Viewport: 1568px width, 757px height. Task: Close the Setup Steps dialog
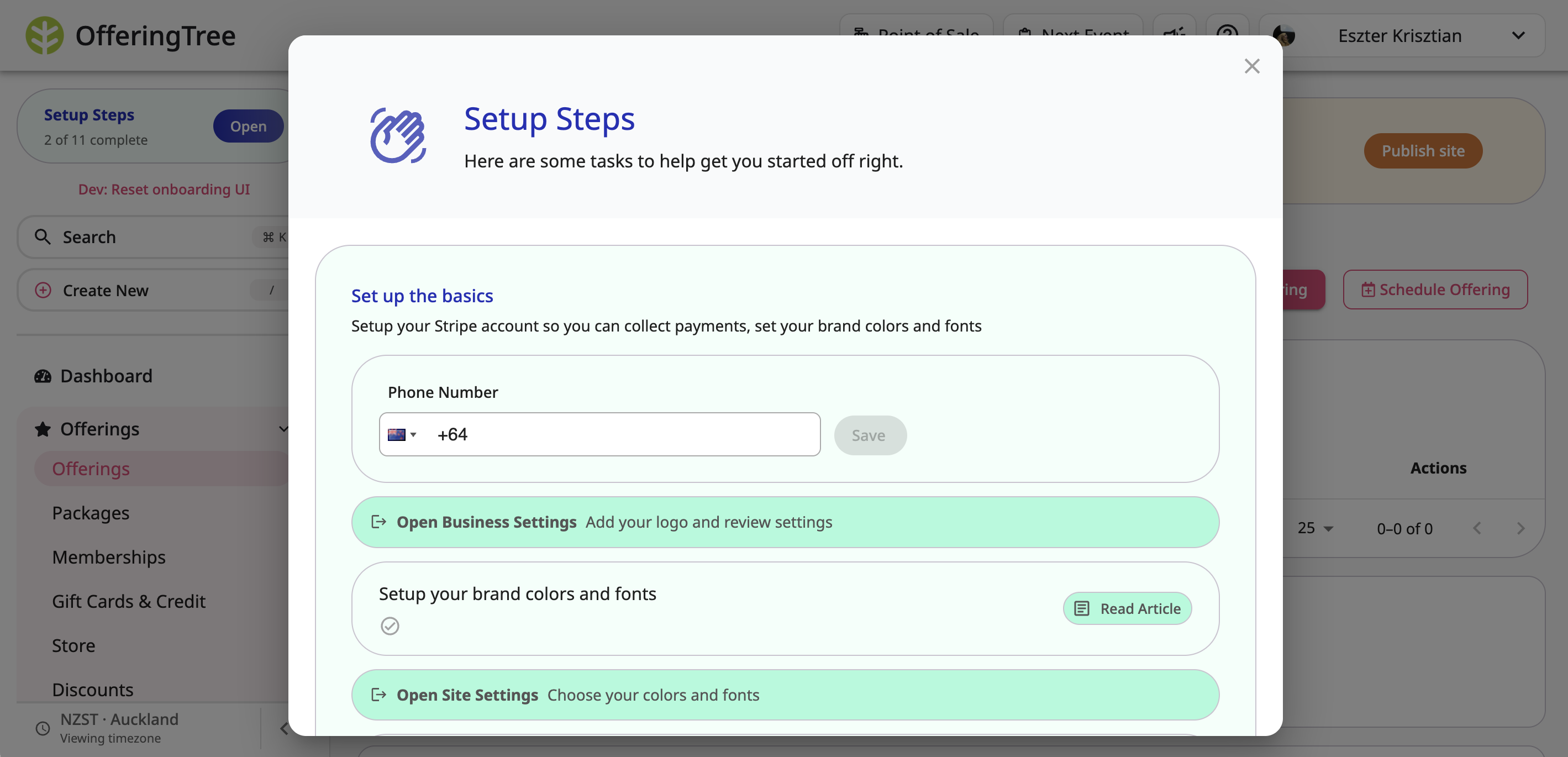(x=1251, y=66)
